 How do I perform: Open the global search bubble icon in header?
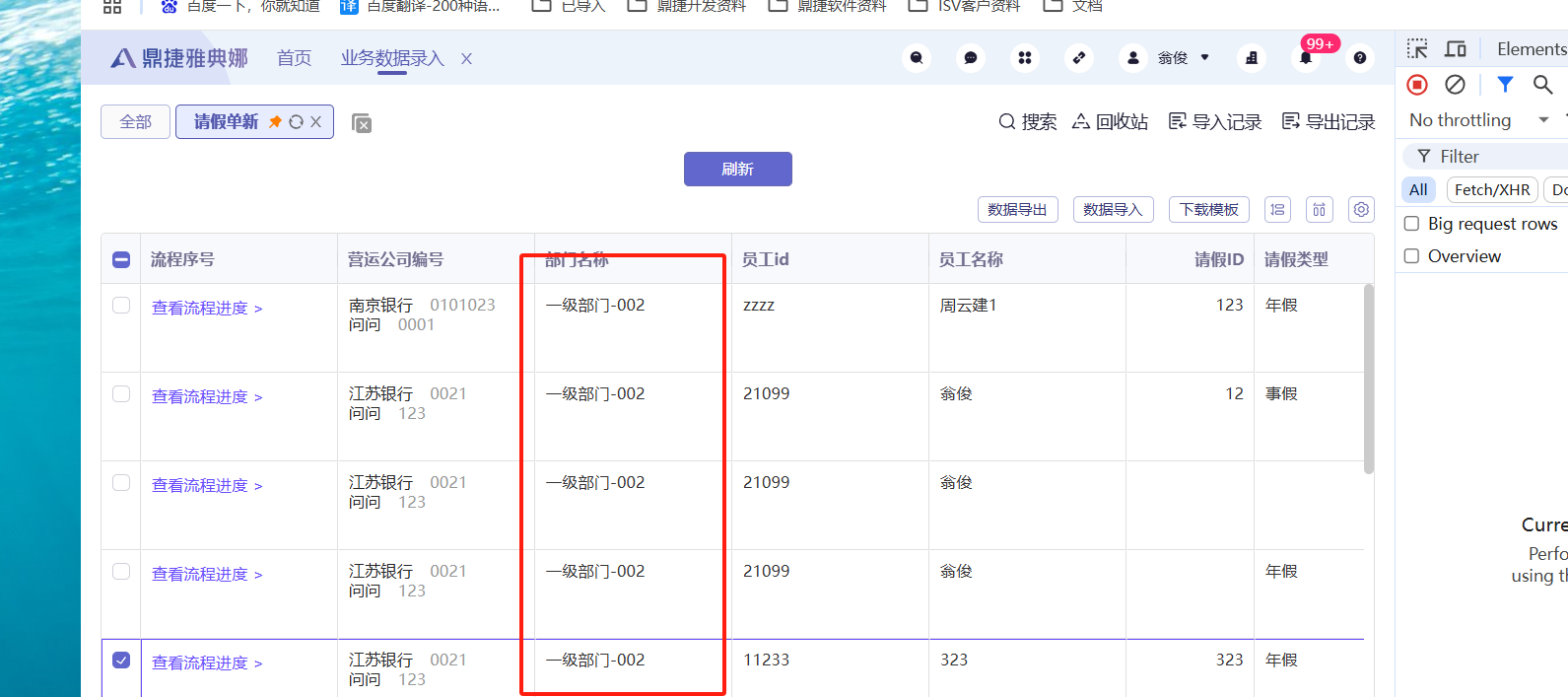click(917, 58)
